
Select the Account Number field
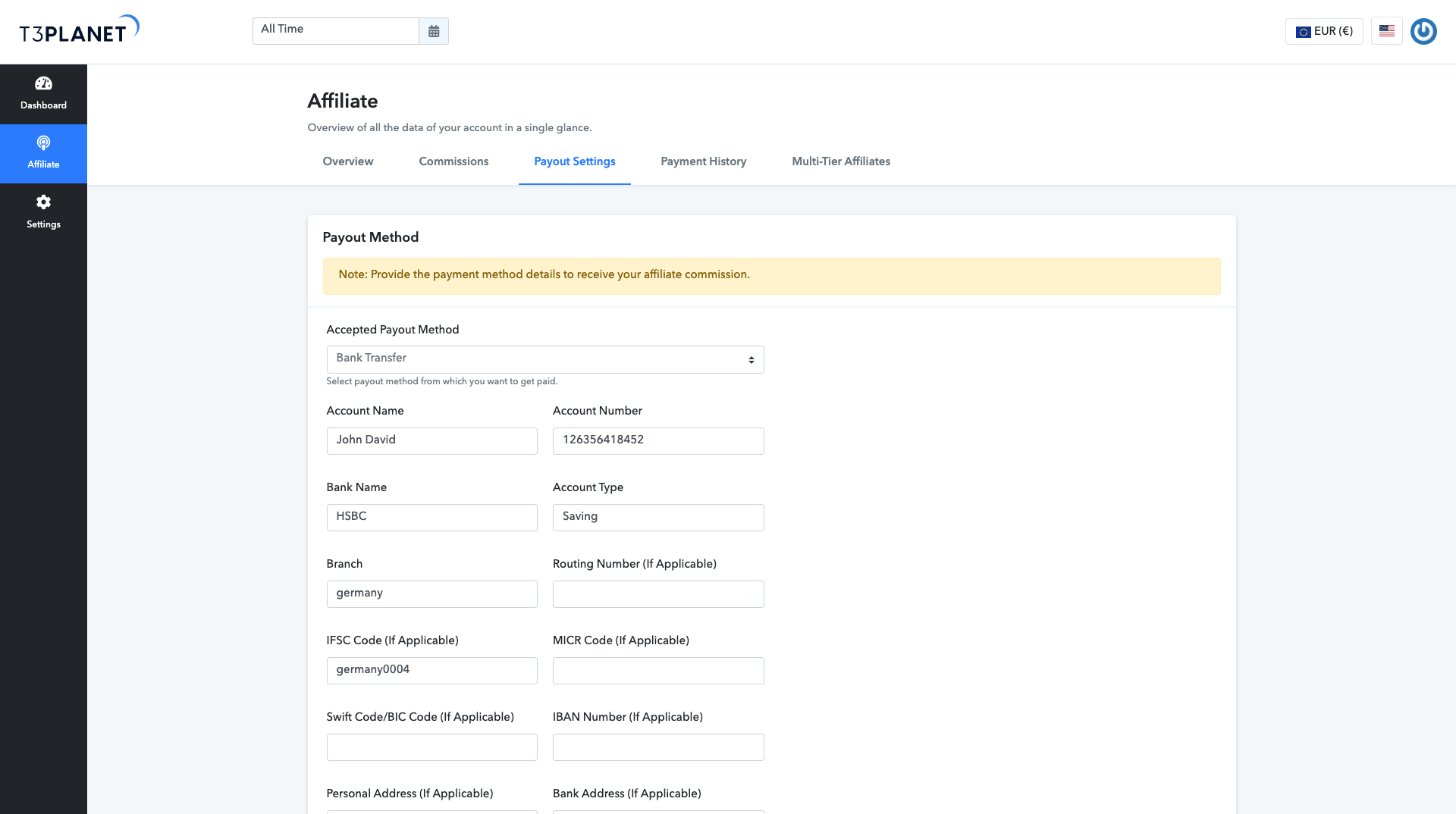657,440
